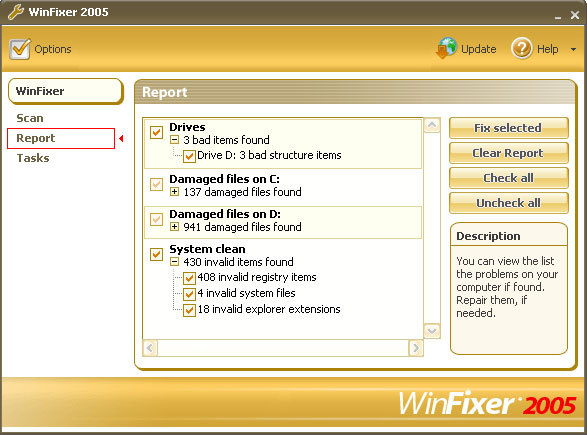Image resolution: width=587 pixels, height=435 pixels.
Task: Toggle Damaged files on C: checkbox
Action: click(156, 184)
